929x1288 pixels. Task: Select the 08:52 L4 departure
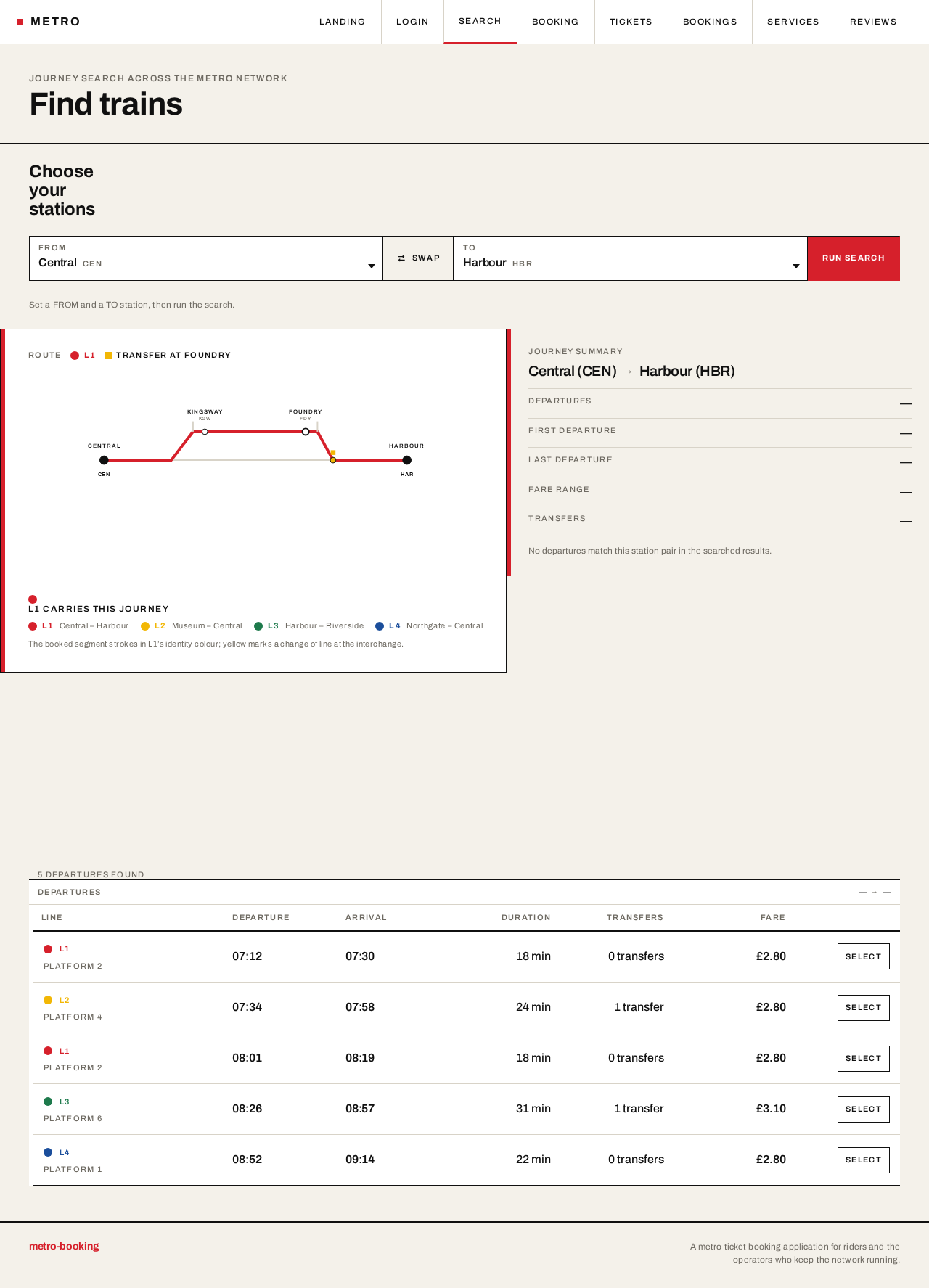(x=863, y=1160)
